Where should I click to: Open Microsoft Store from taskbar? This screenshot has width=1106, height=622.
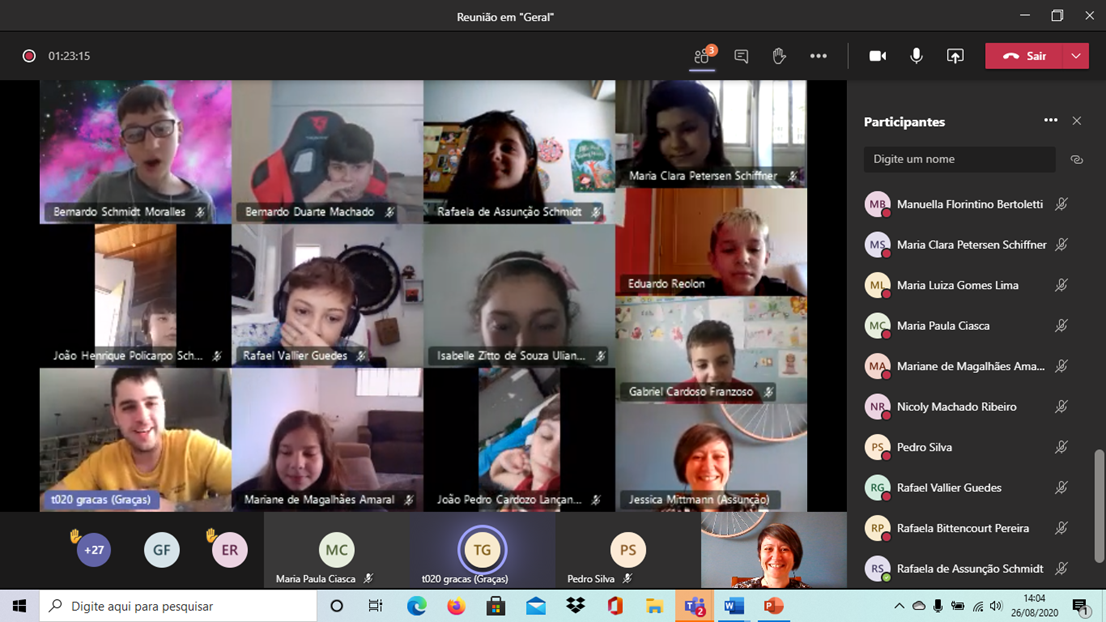pyautogui.click(x=496, y=606)
